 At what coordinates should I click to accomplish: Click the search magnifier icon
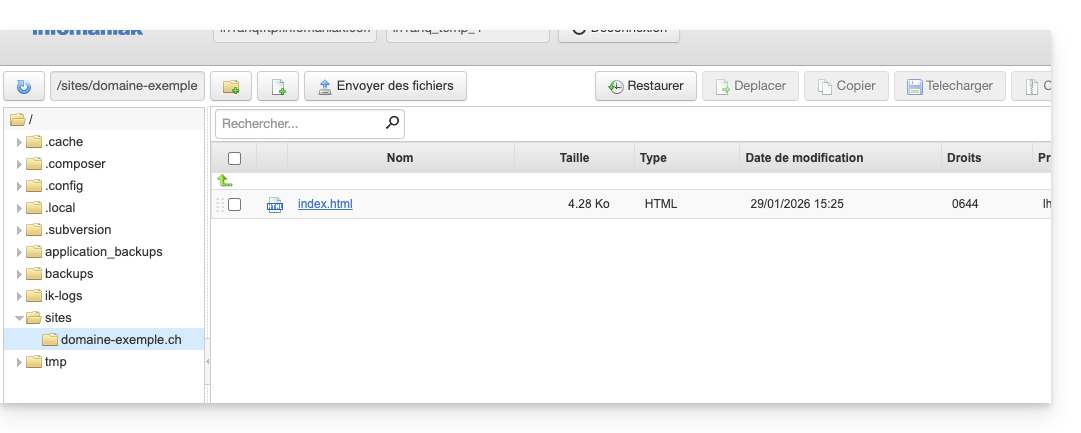pos(392,124)
